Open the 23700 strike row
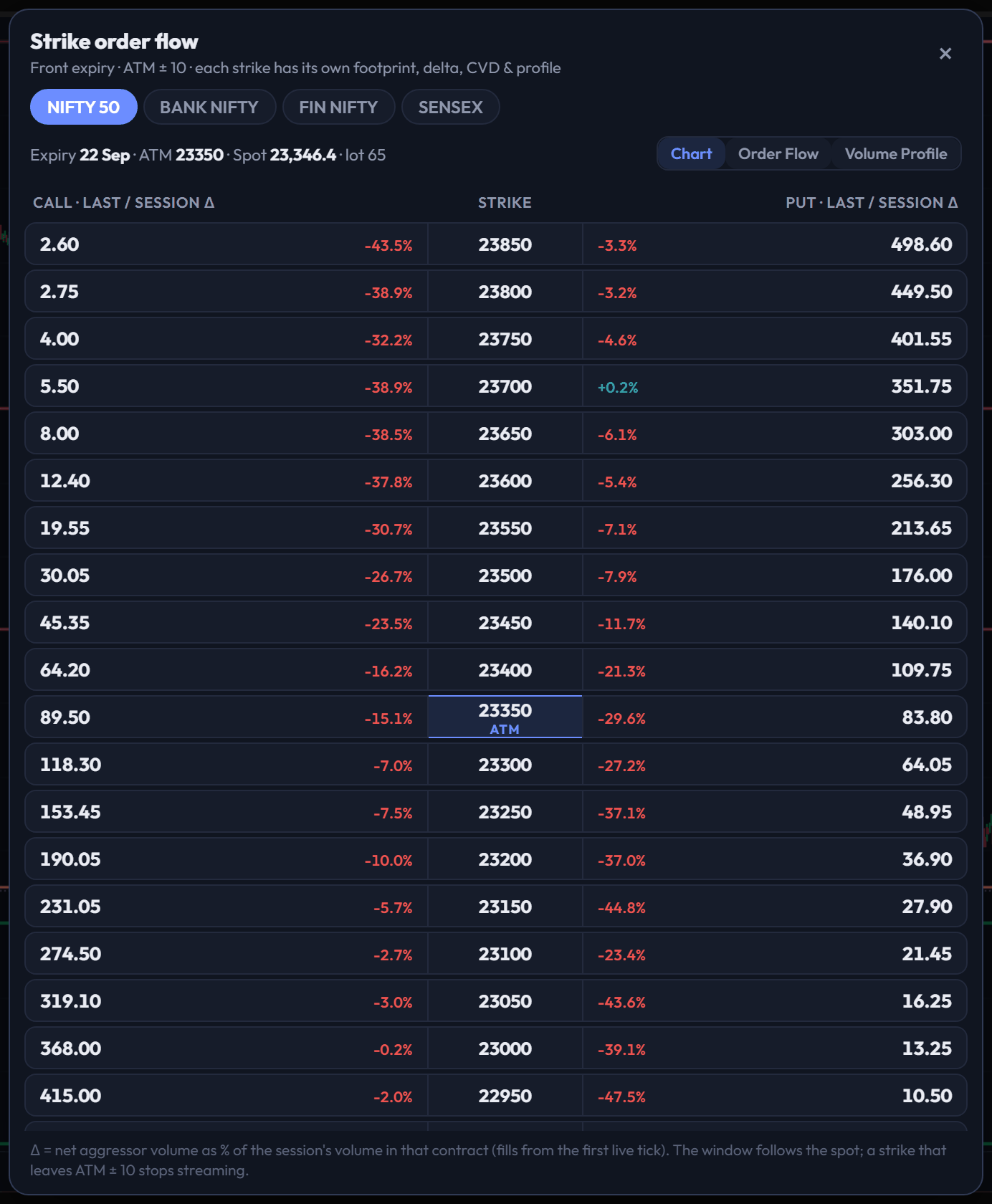The width and height of the screenshot is (992, 1204). [496, 386]
